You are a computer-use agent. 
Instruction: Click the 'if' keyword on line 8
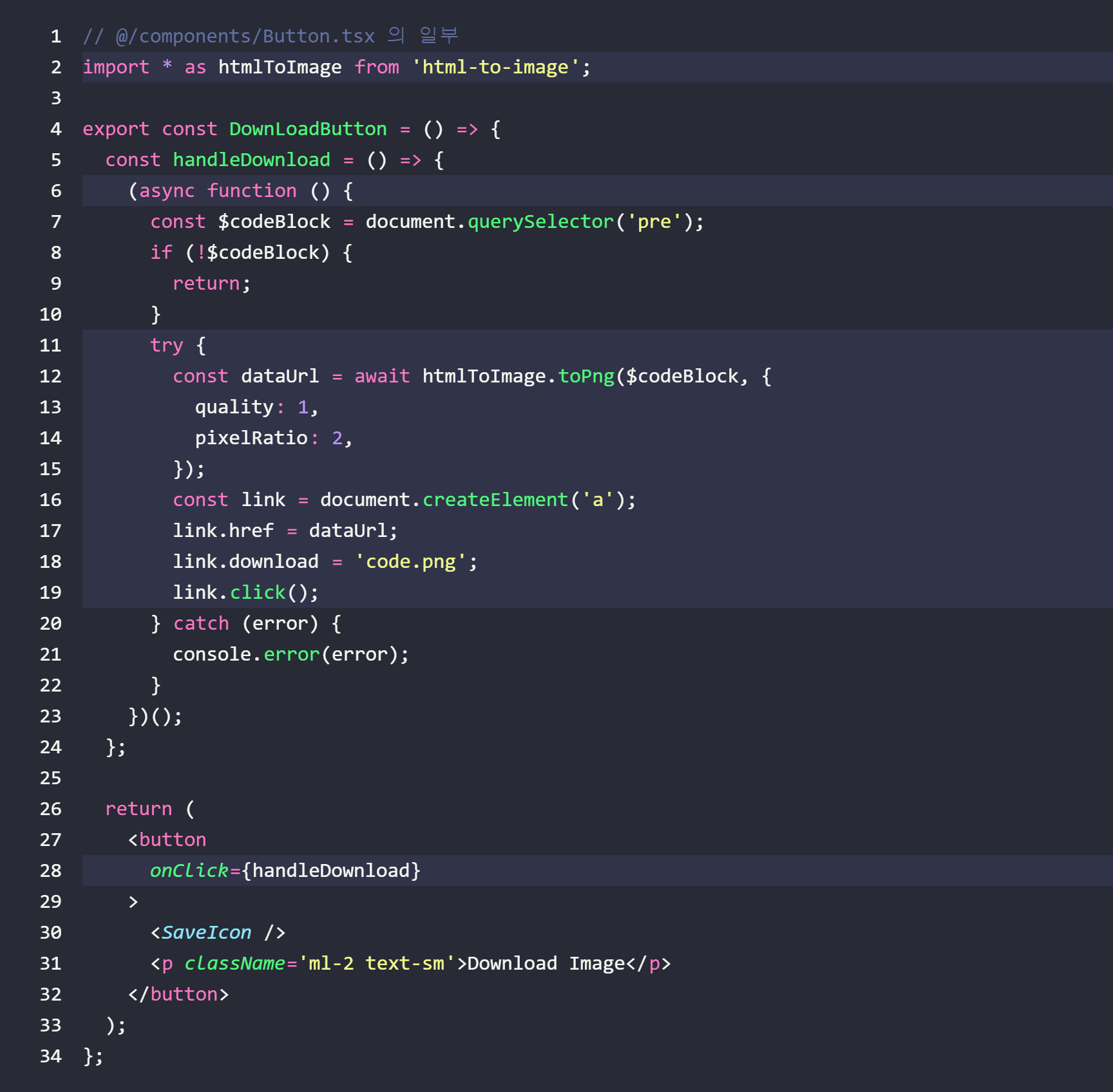click(161, 252)
